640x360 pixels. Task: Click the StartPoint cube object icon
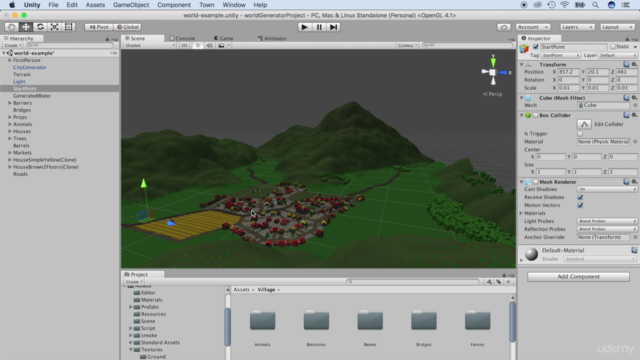click(x=524, y=49)
